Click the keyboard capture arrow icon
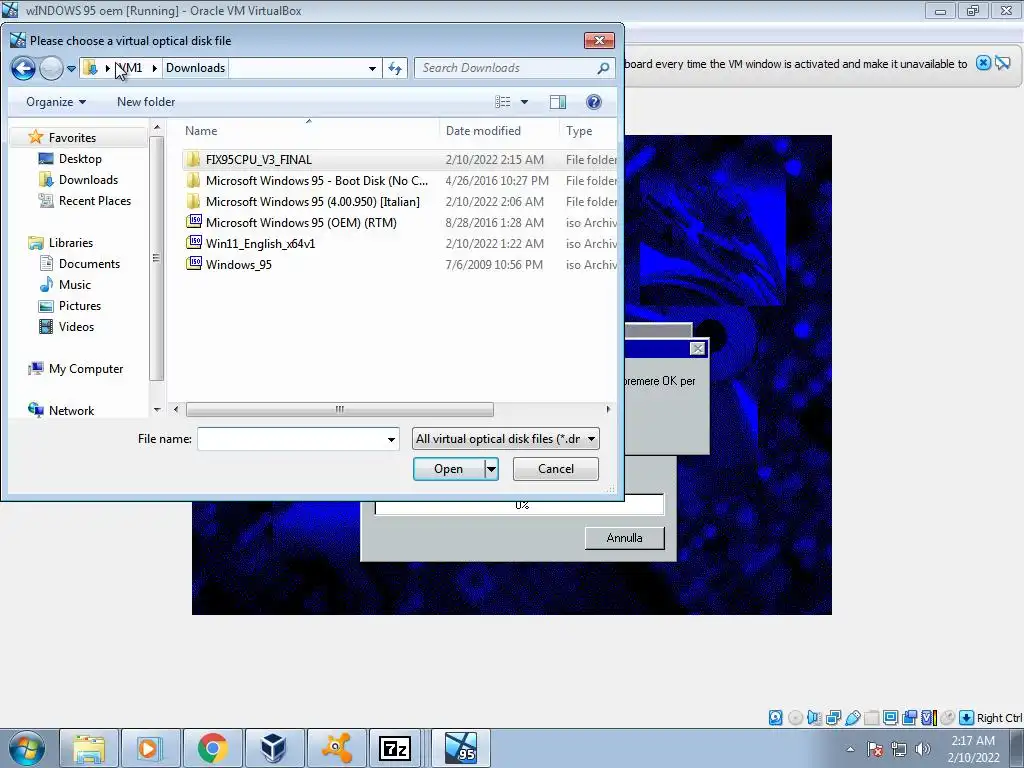The width and height of the screenshot is (1024, 768). point(967,718)
